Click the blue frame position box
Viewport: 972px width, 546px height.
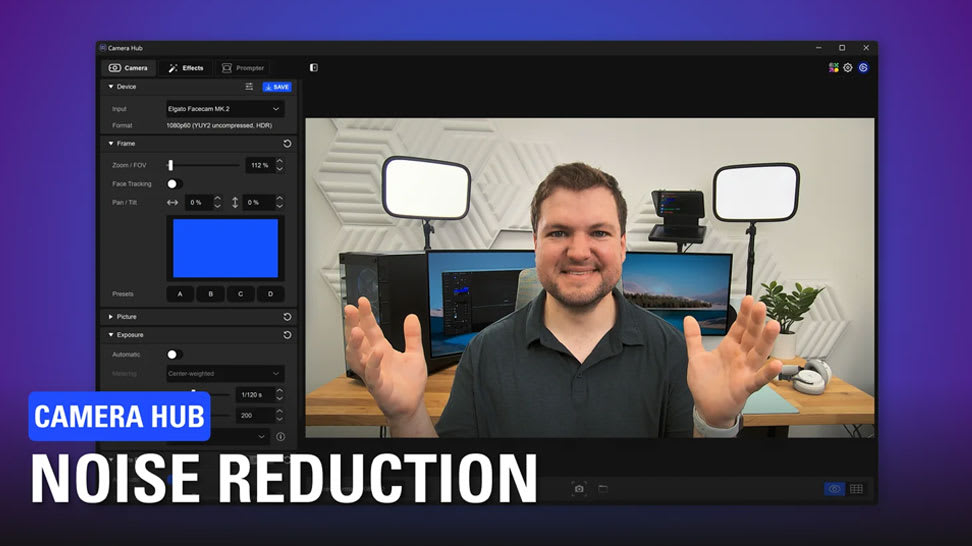click(226, 248)
